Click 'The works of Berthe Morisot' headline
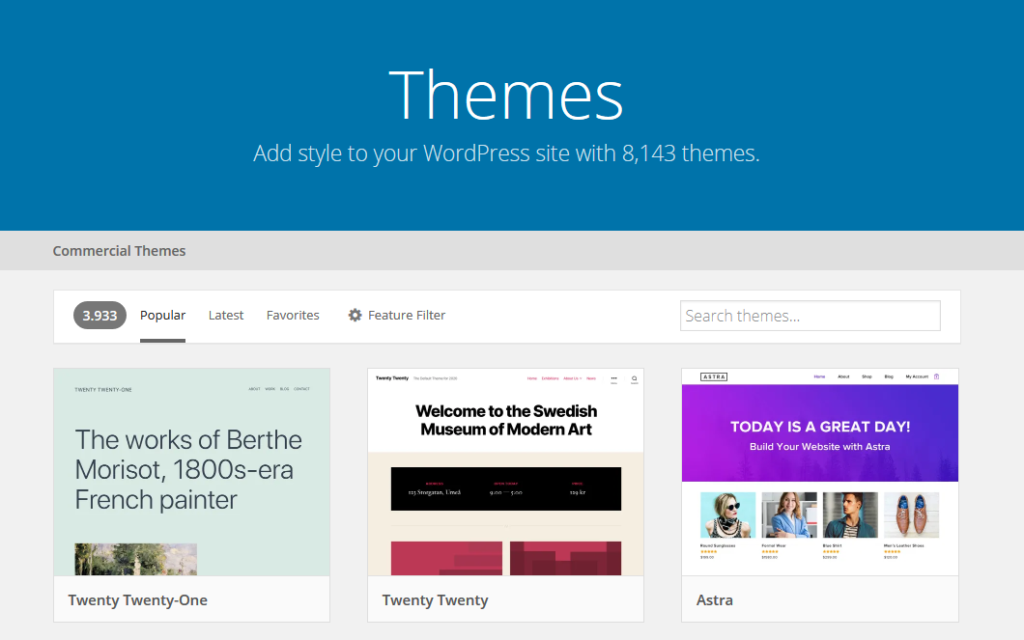This screenshot has width=1024, height=640. click(188, 470)
